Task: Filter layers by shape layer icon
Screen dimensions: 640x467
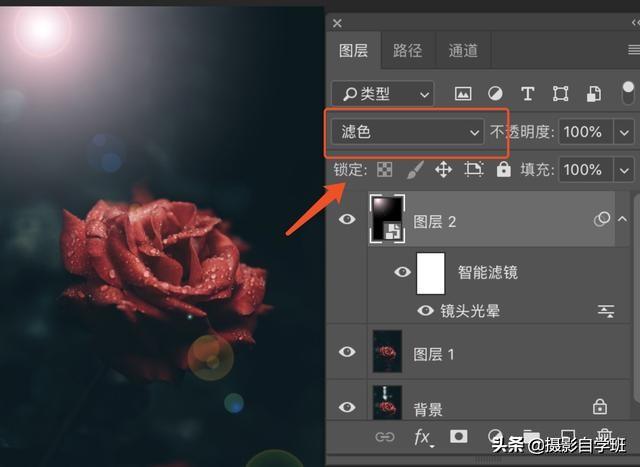Action: pyautogui.click(x=560, y=94)
